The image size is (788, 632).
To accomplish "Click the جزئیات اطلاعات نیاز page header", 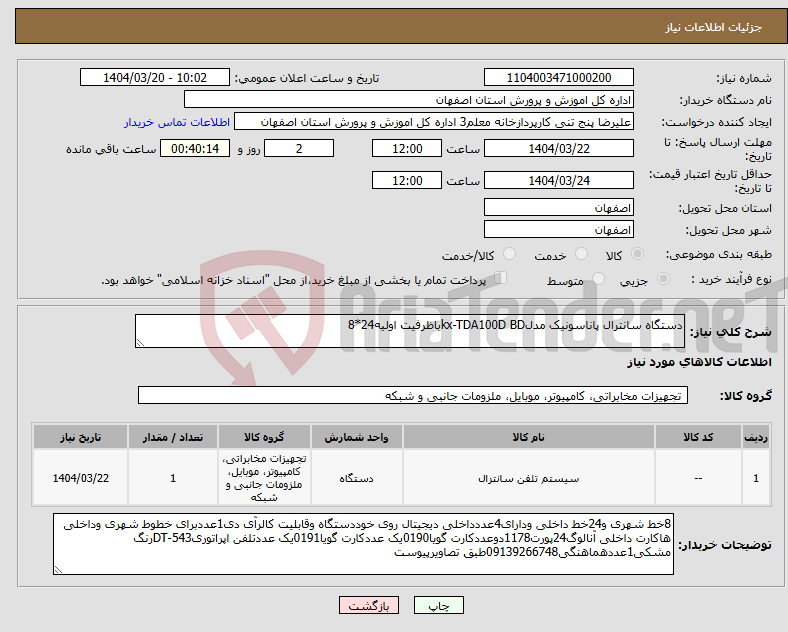I will click(714, 27).
